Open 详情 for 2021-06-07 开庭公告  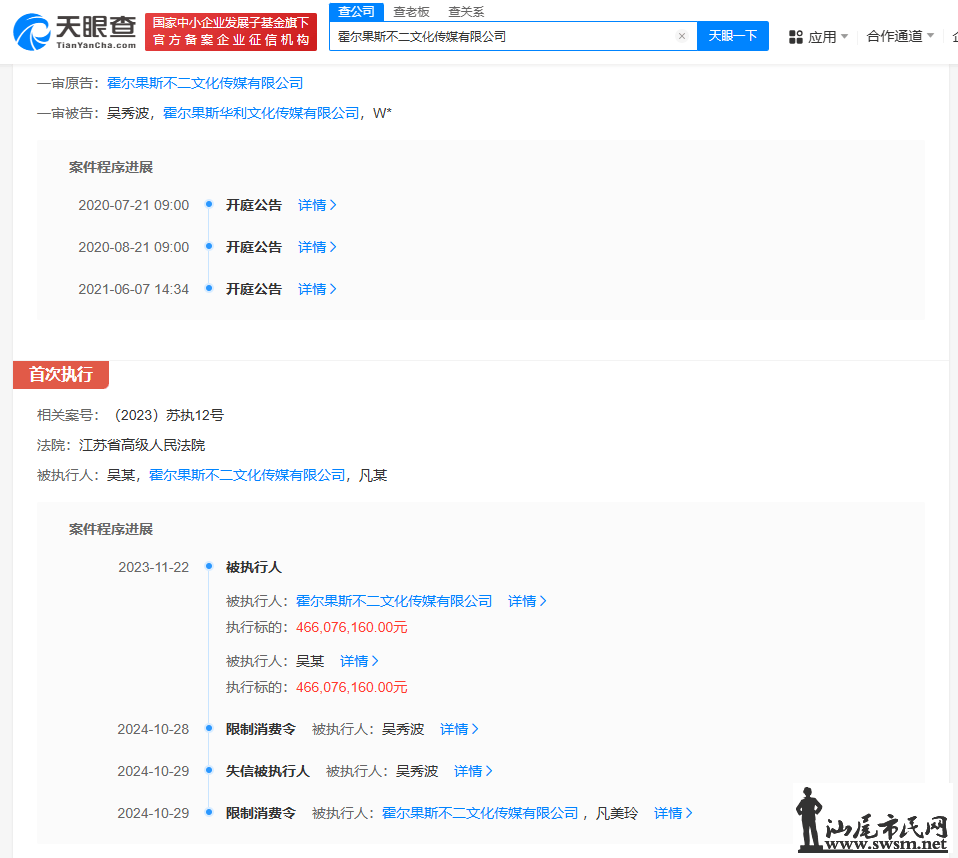[317, 289]
